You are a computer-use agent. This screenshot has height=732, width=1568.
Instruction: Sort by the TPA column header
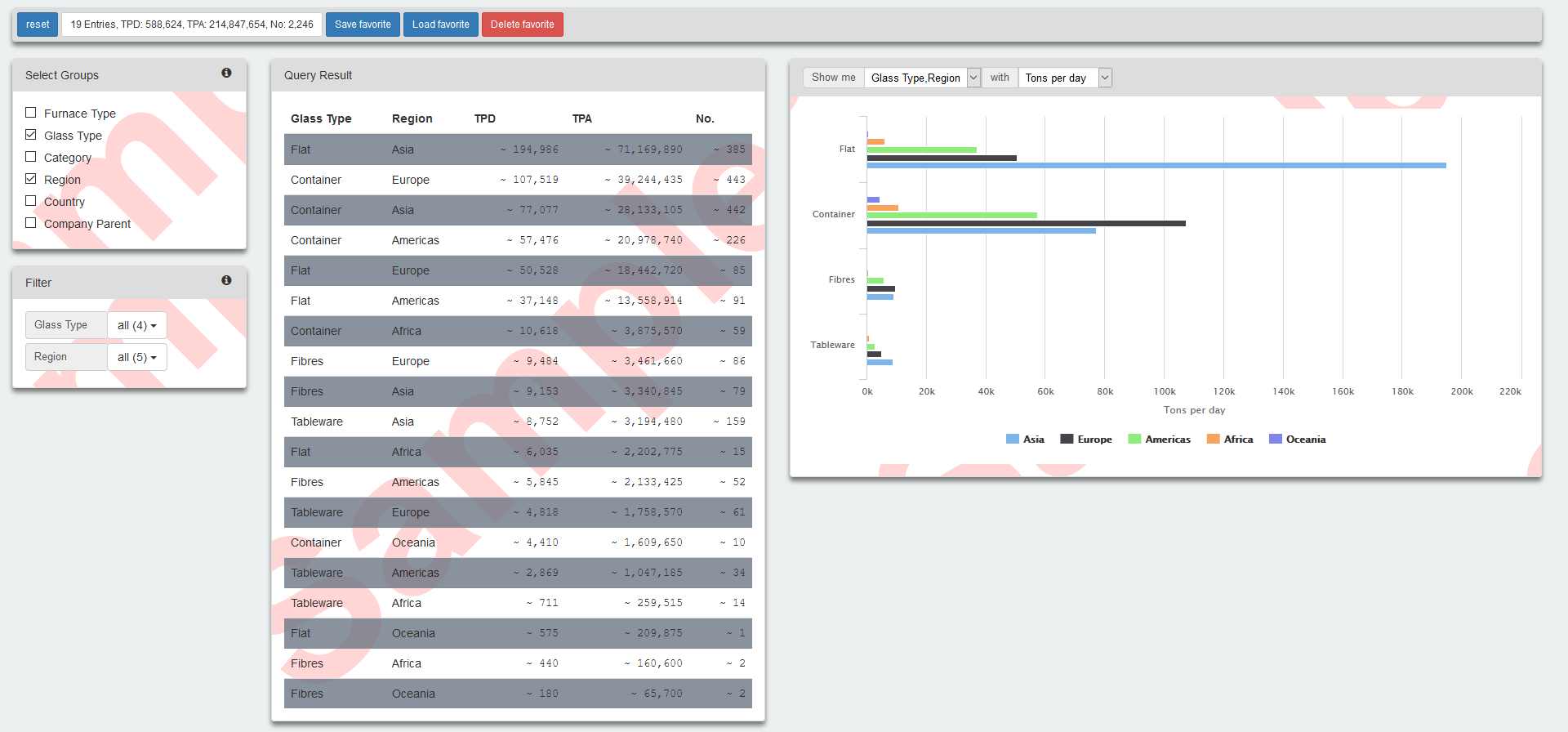pyautogui.click(x=582, y=118)
